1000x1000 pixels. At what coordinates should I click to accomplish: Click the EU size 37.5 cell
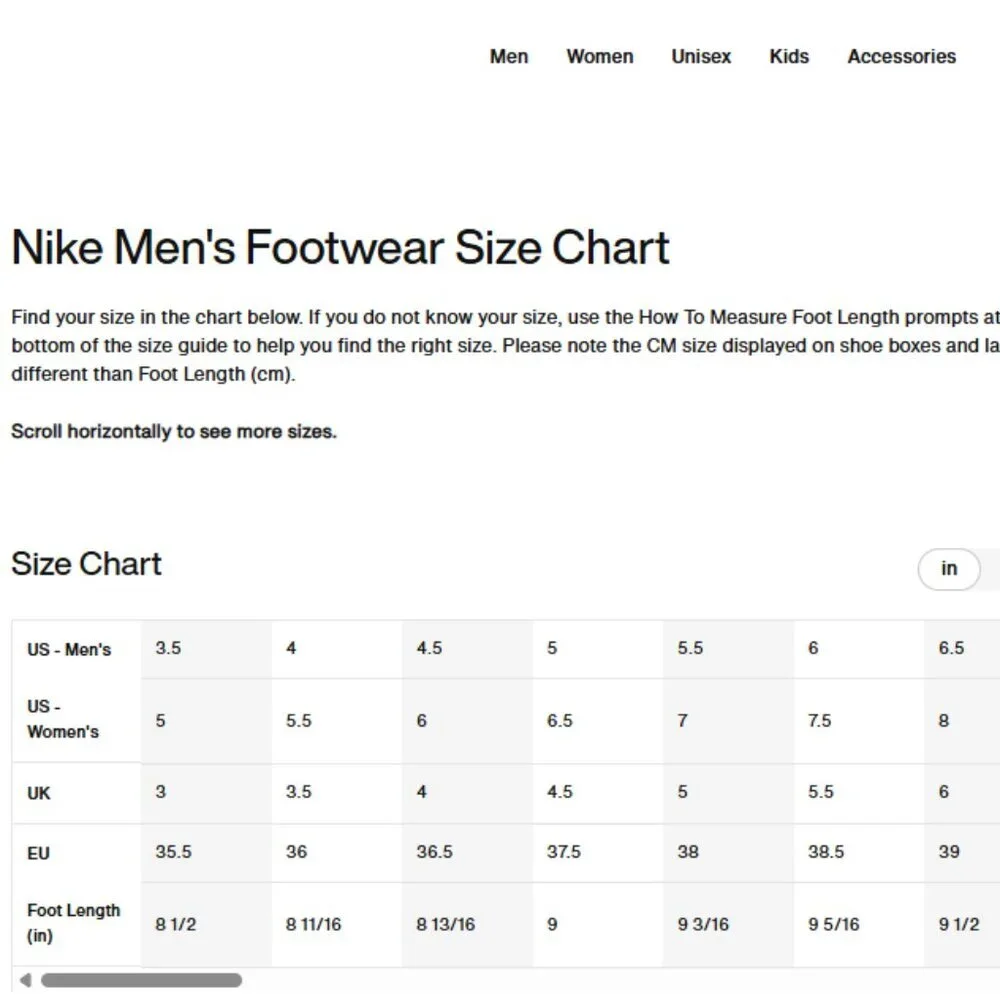[x=598, y=852]
